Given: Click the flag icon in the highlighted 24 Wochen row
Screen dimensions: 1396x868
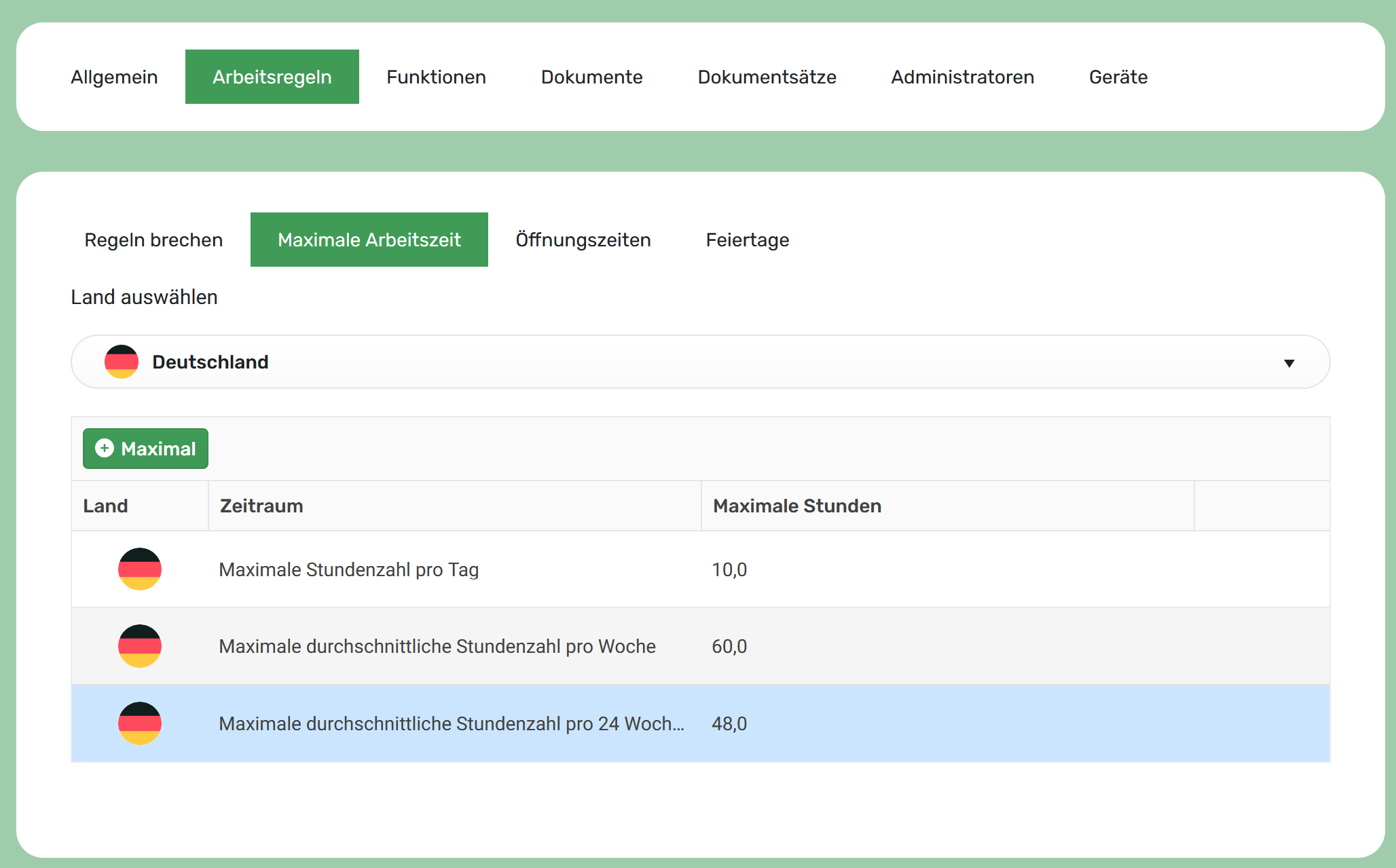Looking at the screenshot, I should pyautogui.click(x=139, y=723).
